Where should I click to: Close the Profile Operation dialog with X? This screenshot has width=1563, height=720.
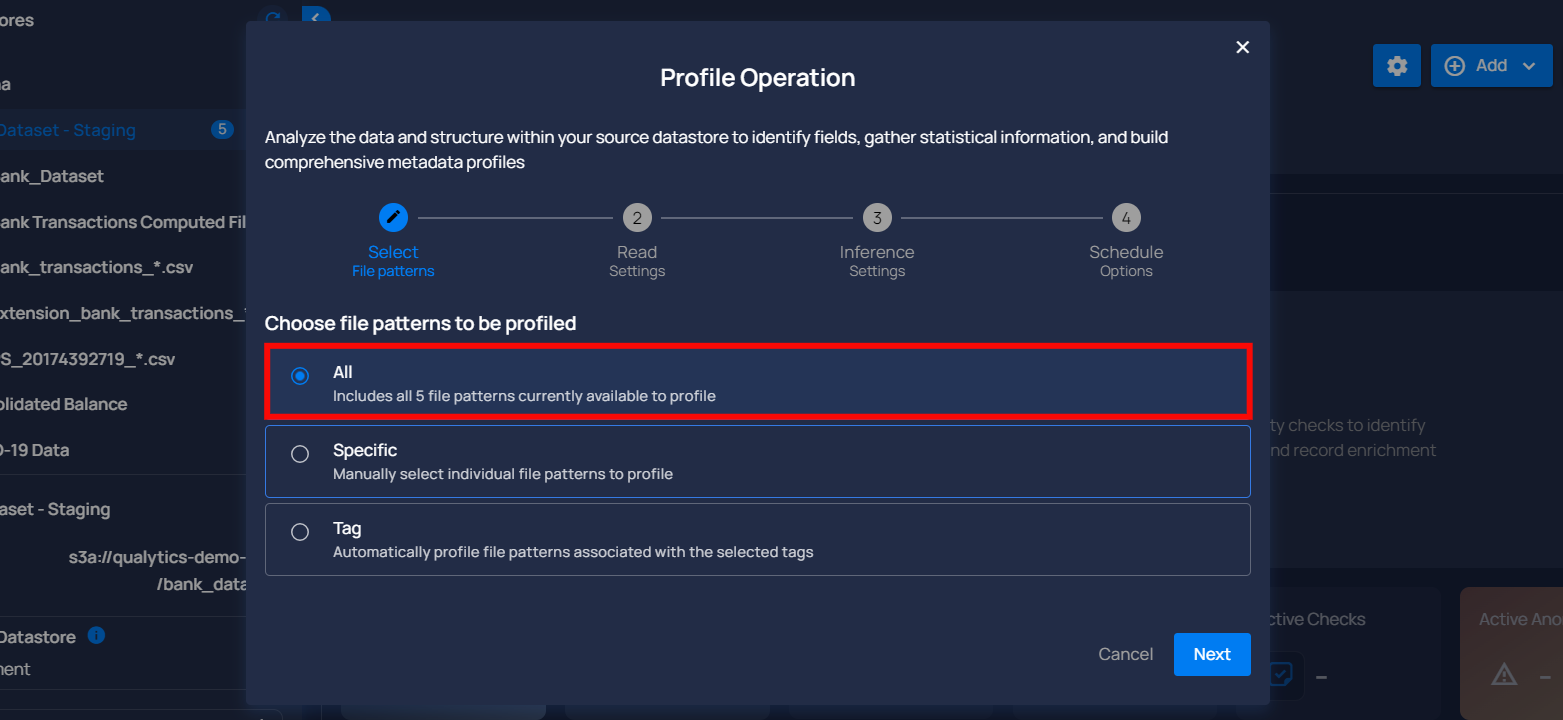1243,47
